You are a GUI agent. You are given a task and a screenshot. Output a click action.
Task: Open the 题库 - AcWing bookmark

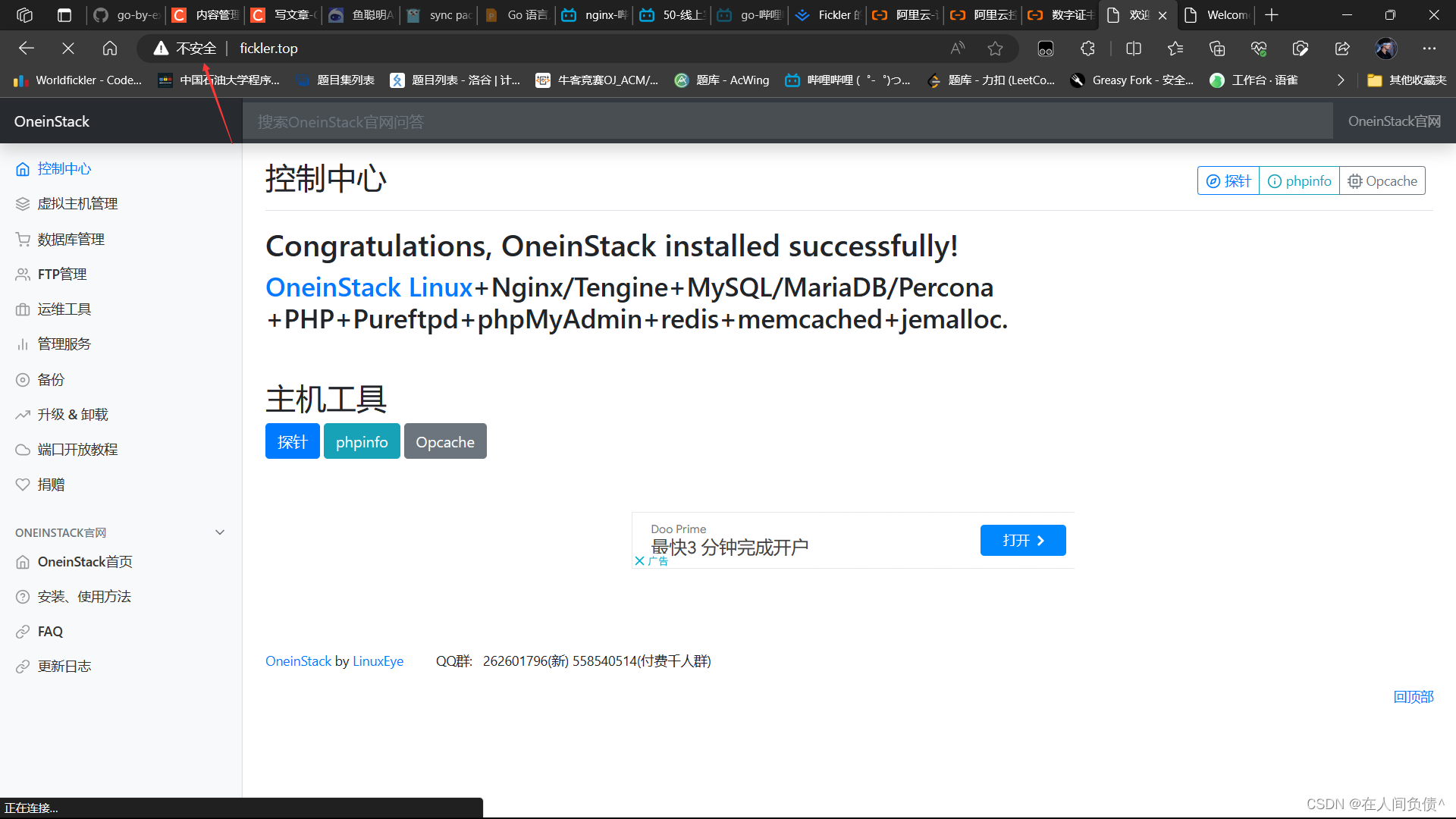pyautogui.click(x=722, y=80)
